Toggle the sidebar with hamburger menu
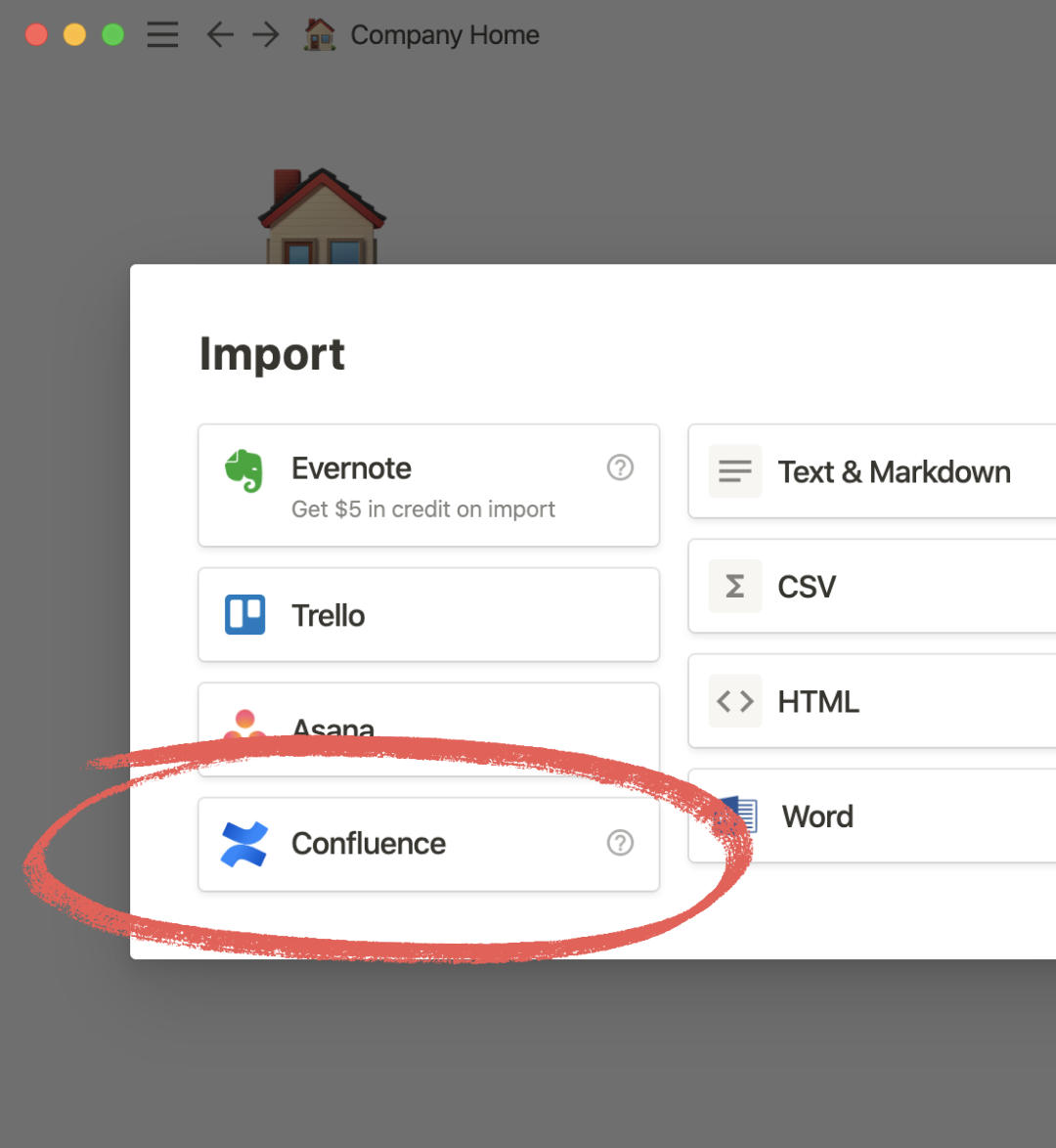Image resolution: width=1056 pixels, height=1148 pixels. 162,35
